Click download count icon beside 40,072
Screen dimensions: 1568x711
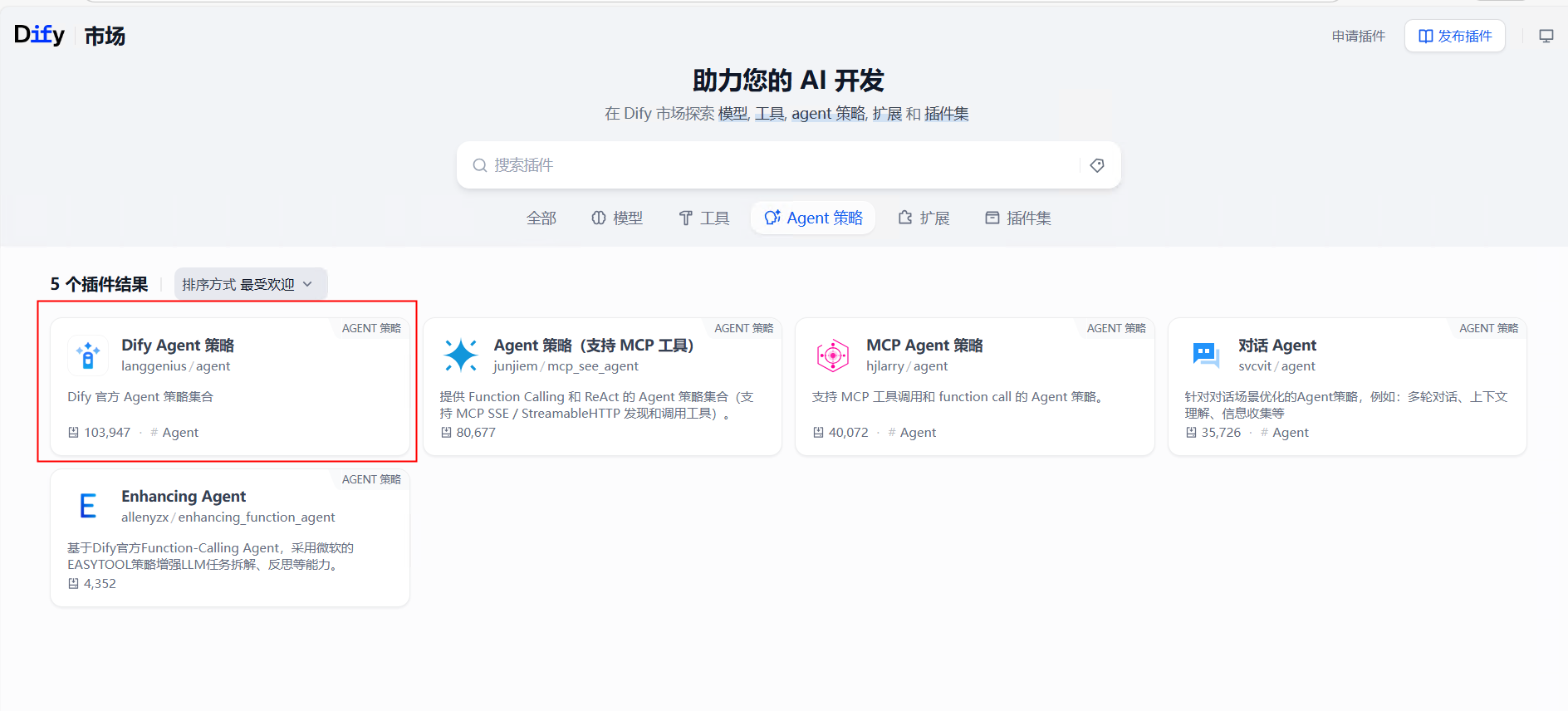(x=818, y=433)
